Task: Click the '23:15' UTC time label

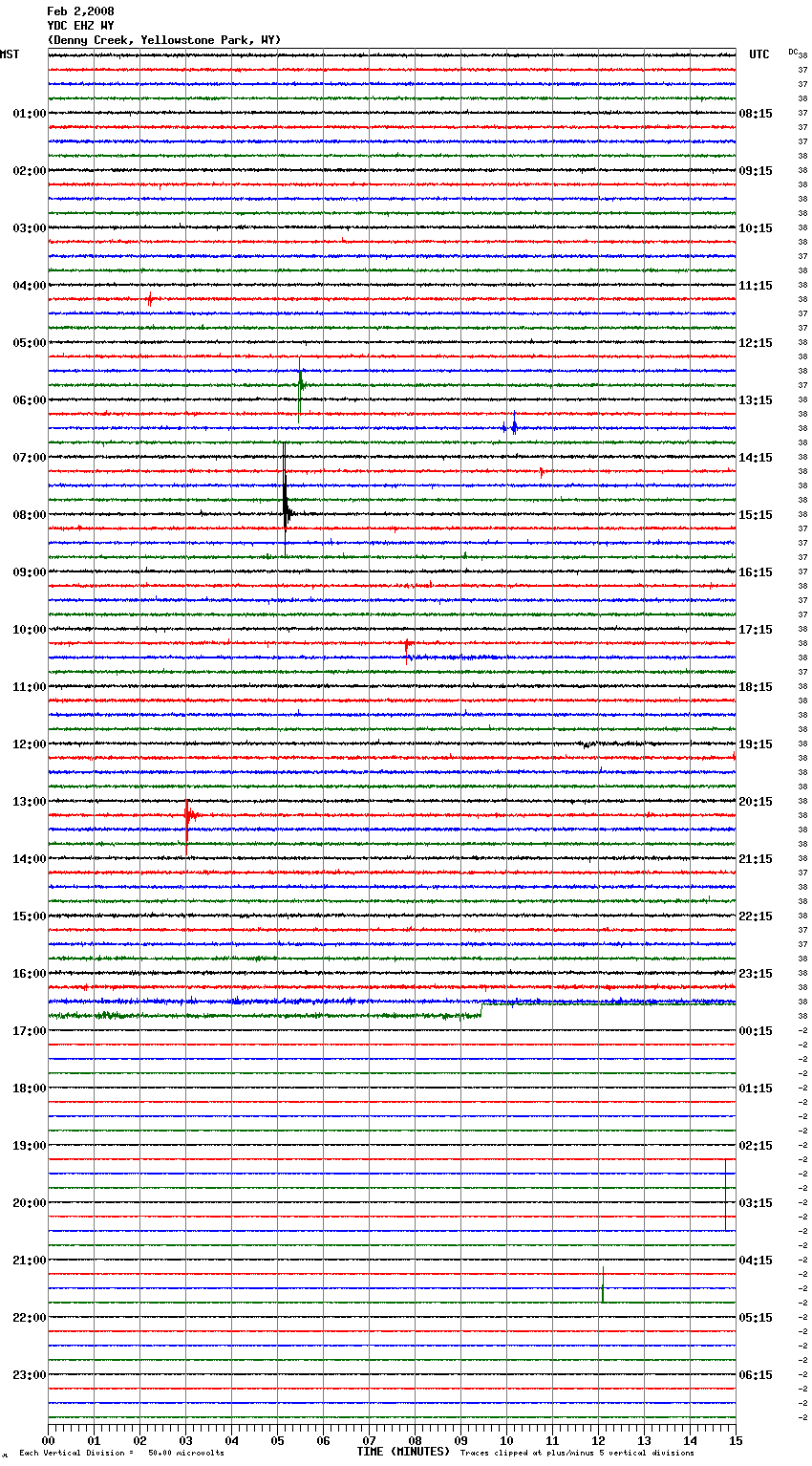Action: coord(756,974)
